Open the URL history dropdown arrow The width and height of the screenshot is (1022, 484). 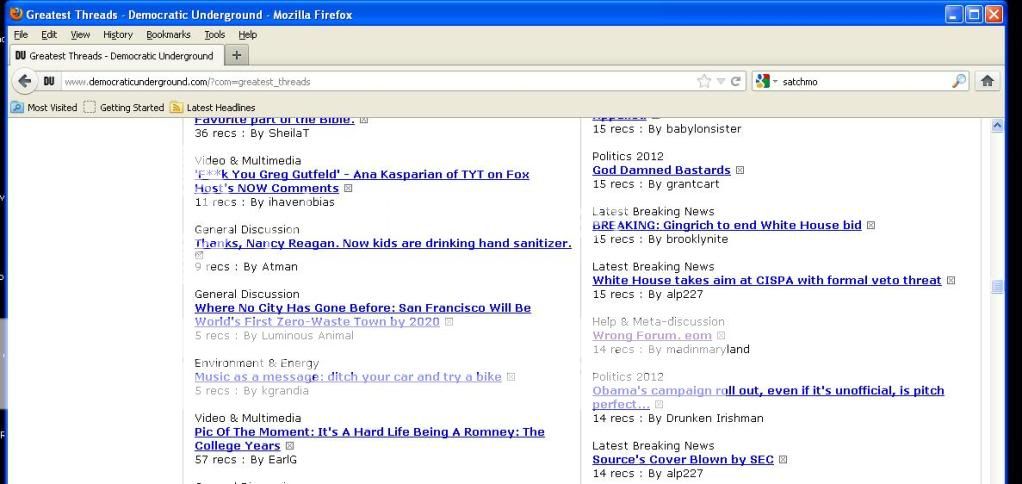click(720, 81)
